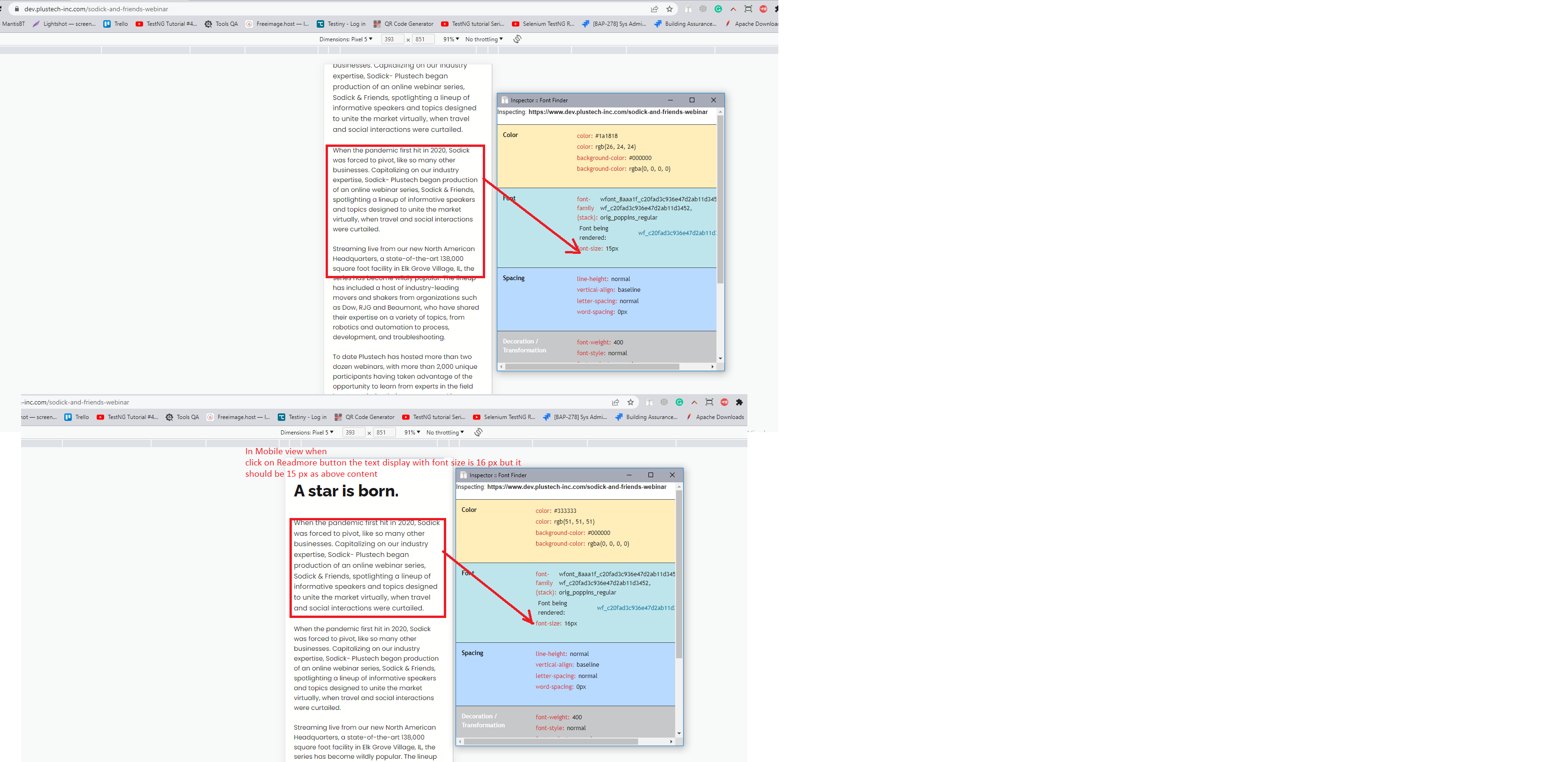Click the address bar URL
1568x762 pixels.
pyautogui.click(x=96, y=9)
